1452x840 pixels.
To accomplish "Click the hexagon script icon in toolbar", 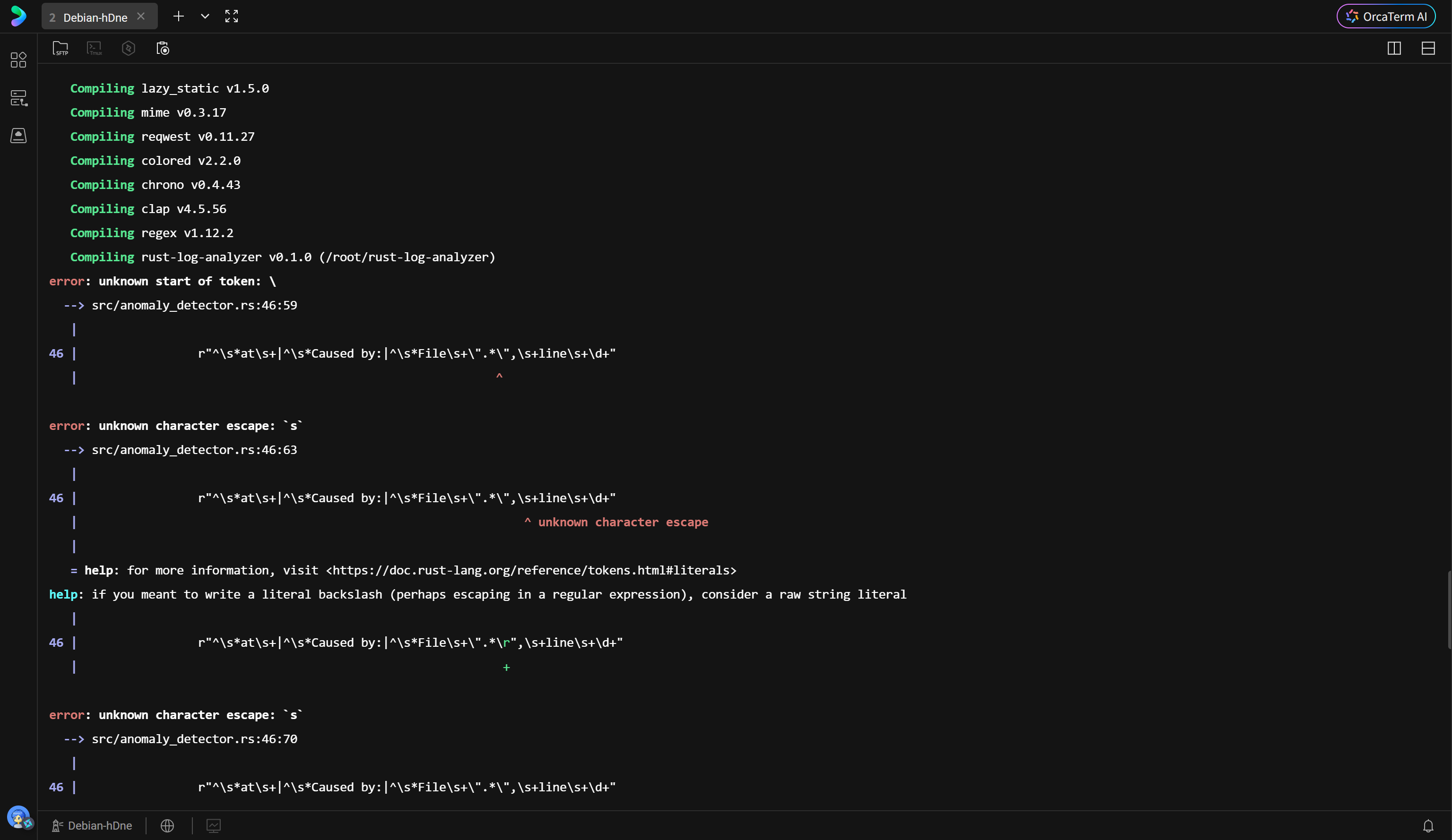I will (129, 48).
